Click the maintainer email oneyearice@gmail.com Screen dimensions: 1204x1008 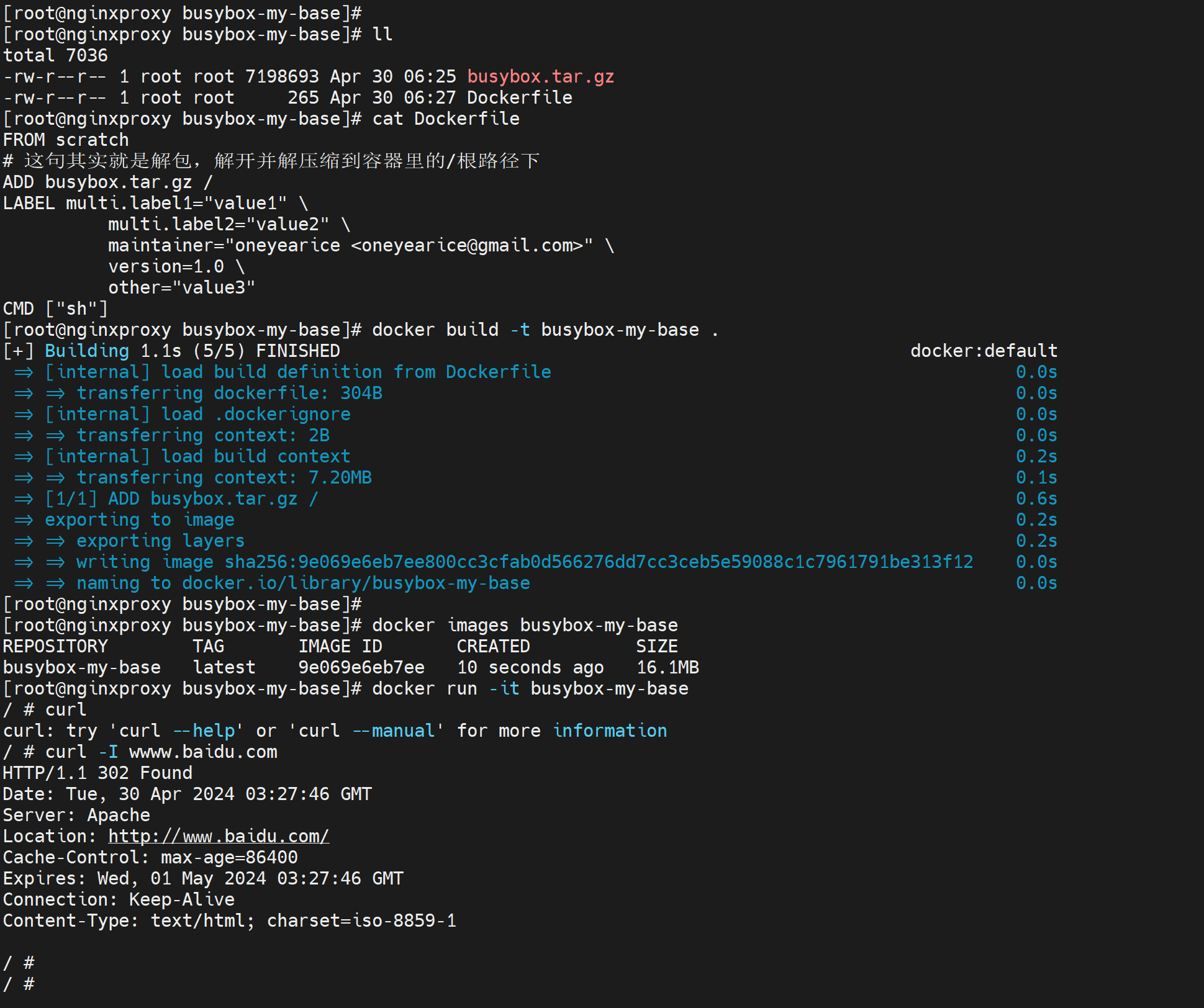click(x=467, y=245)
